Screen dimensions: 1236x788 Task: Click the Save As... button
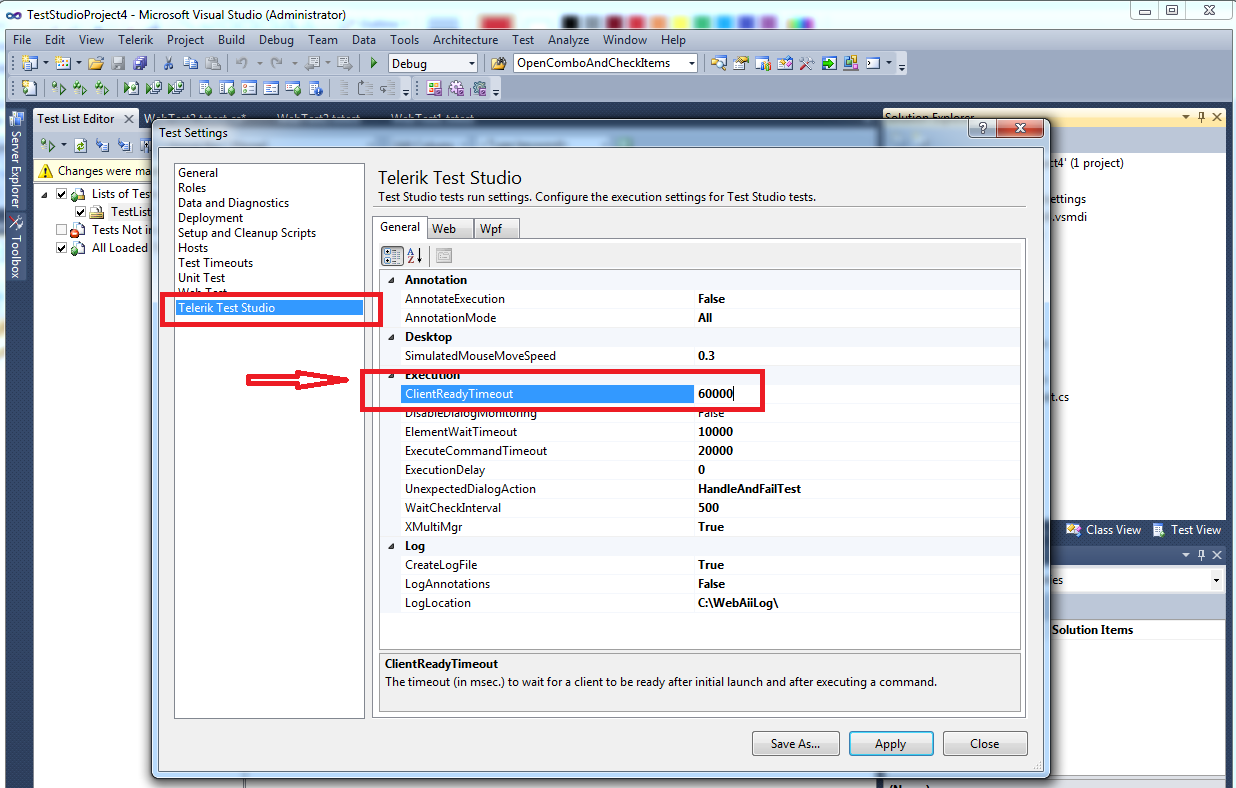[796, 744]
